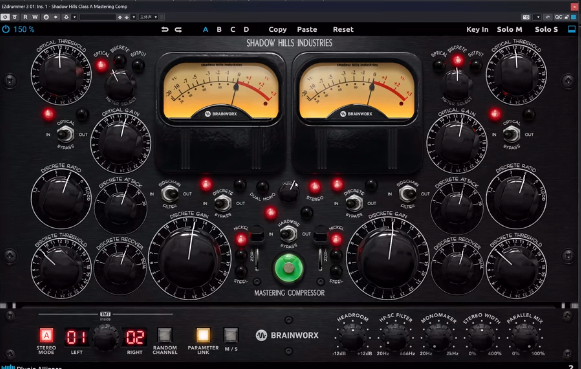Click the W write automation button in host toolbar
The height and width of the screenshot is (369, 581).
click(35, 17)
